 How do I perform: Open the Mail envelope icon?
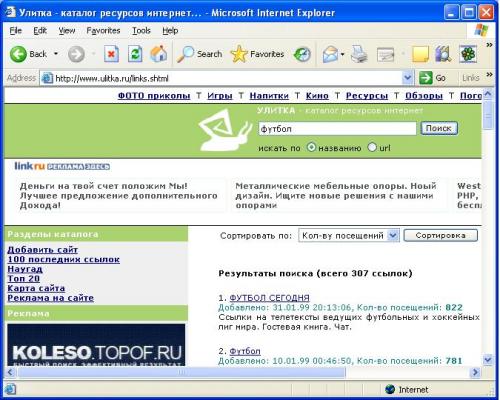point(330,54)
